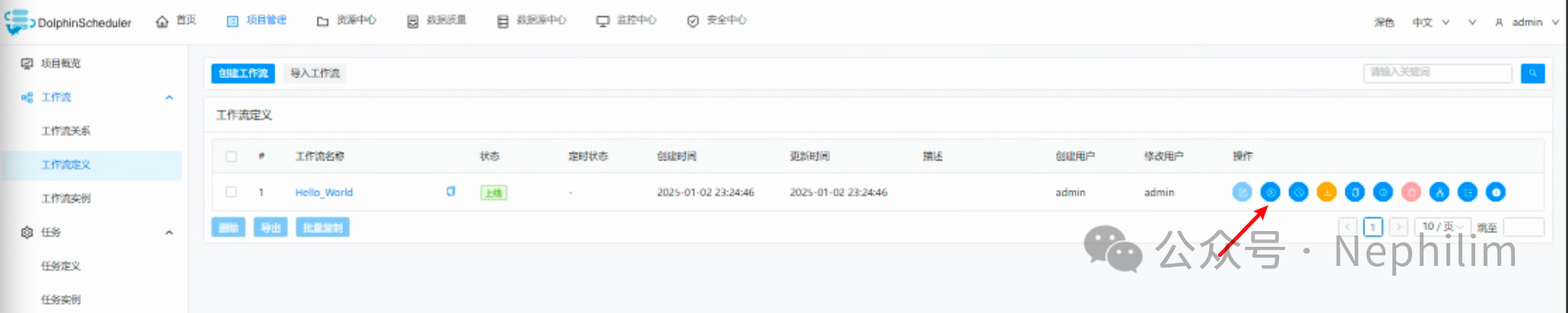View version info via the last action icon
This screenshot has height=313, width=1568.
(x=1496, y=192)
